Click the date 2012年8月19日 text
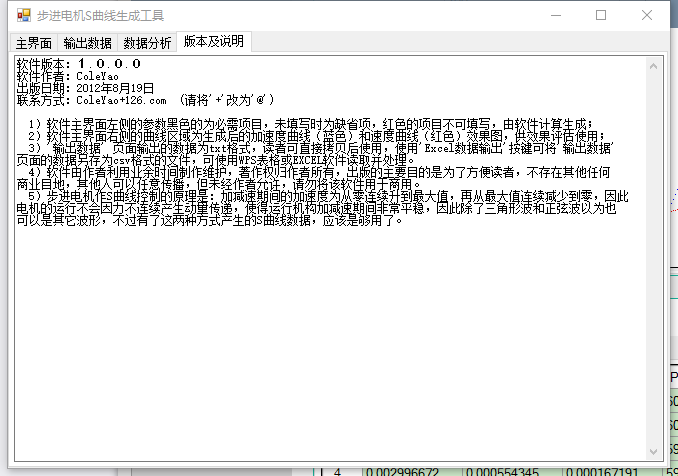Image resolution: width=678 pixels, height=476 pixels. (115, 88)
